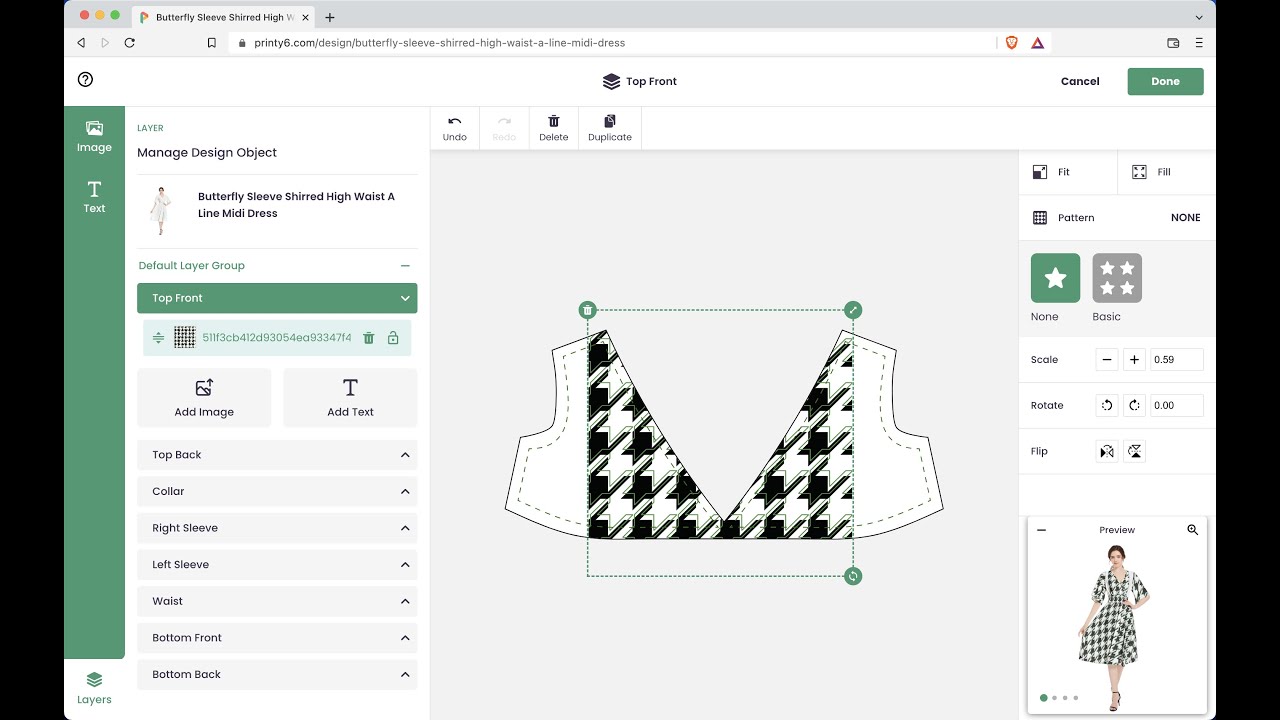Image resolution: width=1280 pixels, height=720 pixels.
Task: Click the Top Front layers title icon
Action: coord(611,82)
